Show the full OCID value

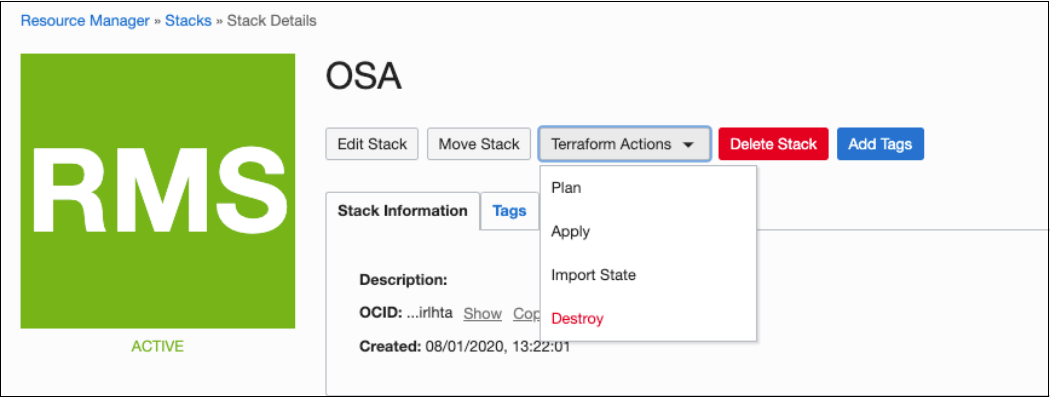(x=482, y=314)
